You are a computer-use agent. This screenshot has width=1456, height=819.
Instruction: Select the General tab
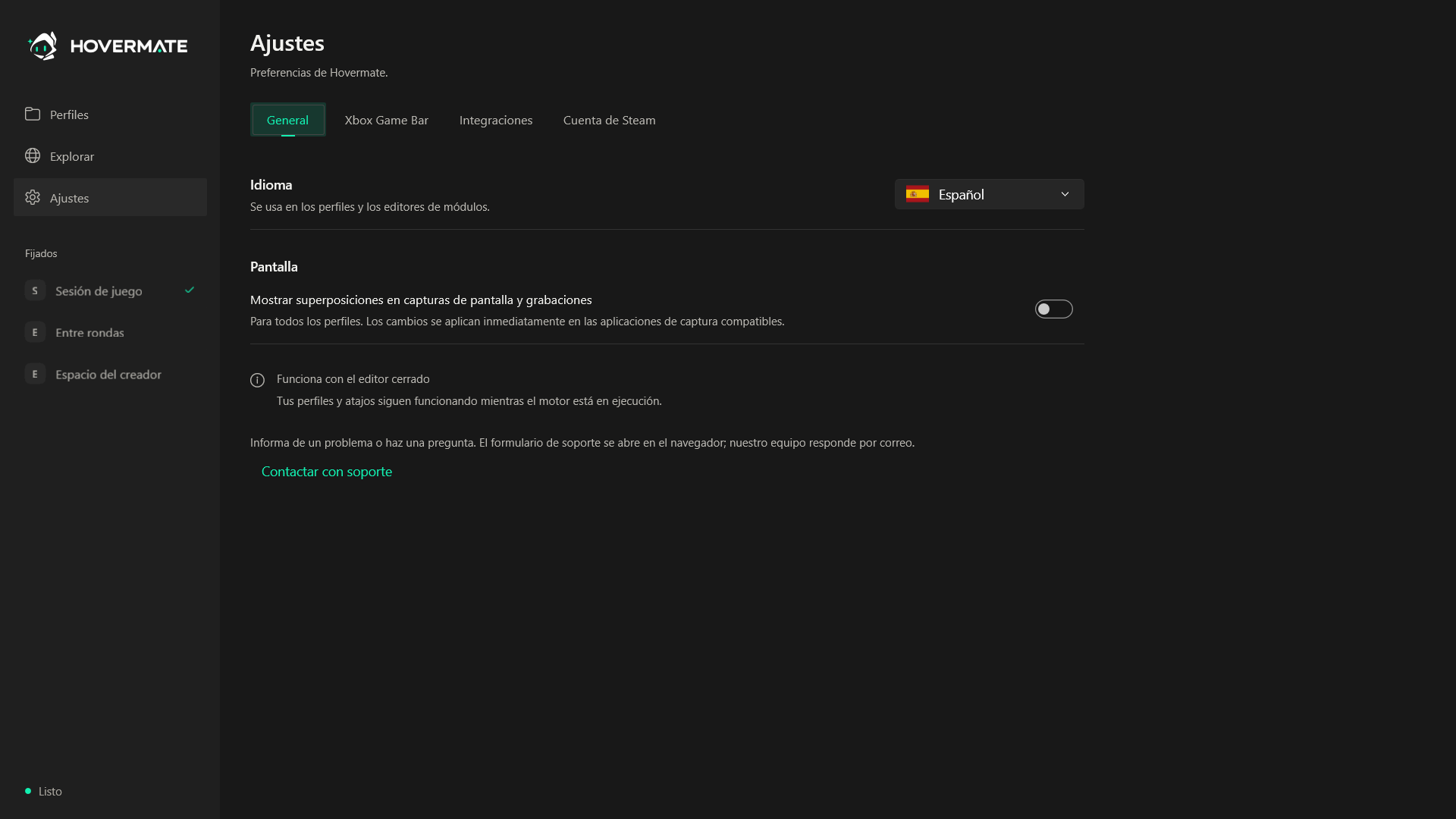tap(288, 120)
